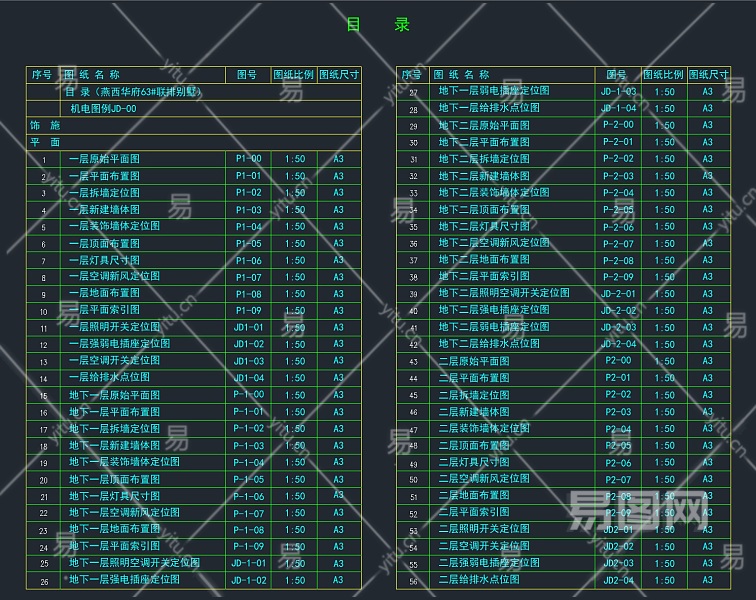Select row text 一层新建墙体图
This screenshot has width=756, height=600.
click(104, 210)
